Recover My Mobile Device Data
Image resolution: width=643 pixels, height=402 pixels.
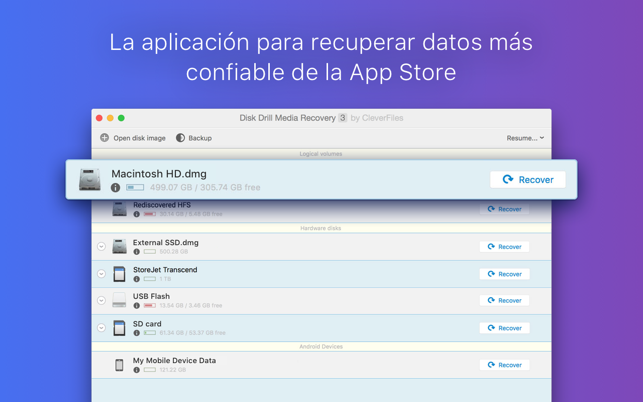(x=504, y=365)
